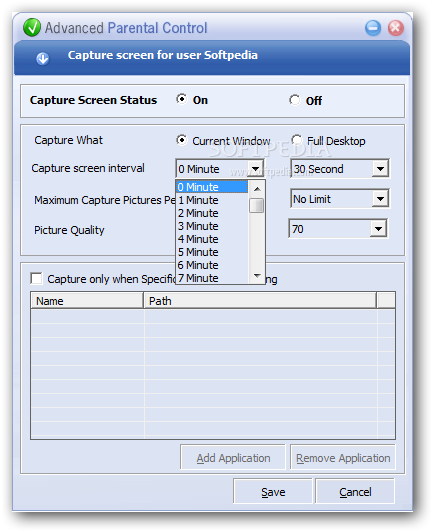Click the green checkmark app logo

(32, 27)
